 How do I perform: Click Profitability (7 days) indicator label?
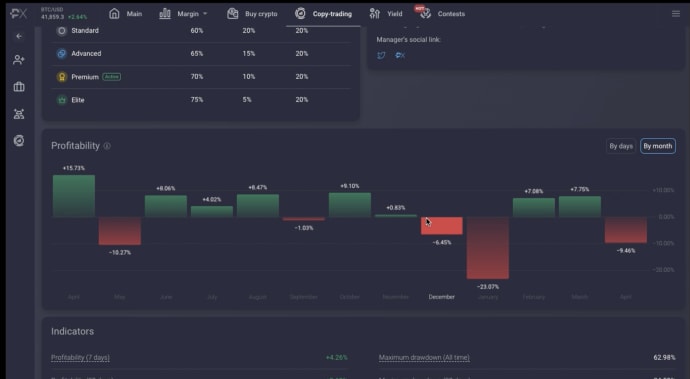coord(81,357)
